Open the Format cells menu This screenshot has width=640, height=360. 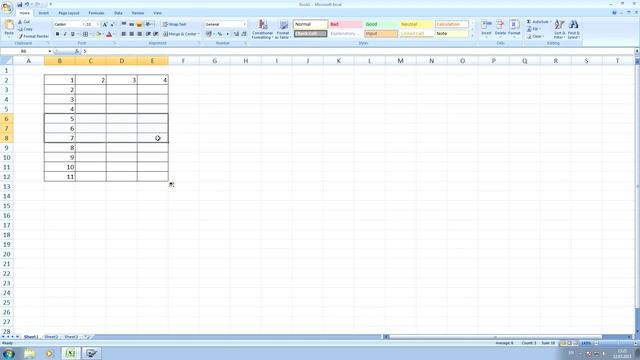click(x=514, y=29)
